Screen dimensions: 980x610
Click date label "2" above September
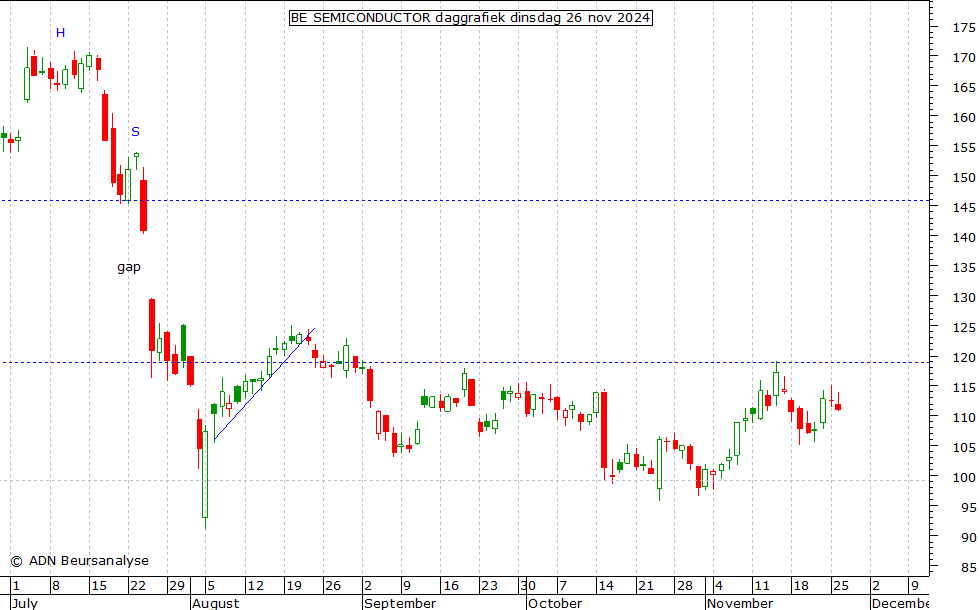[368, 586]
